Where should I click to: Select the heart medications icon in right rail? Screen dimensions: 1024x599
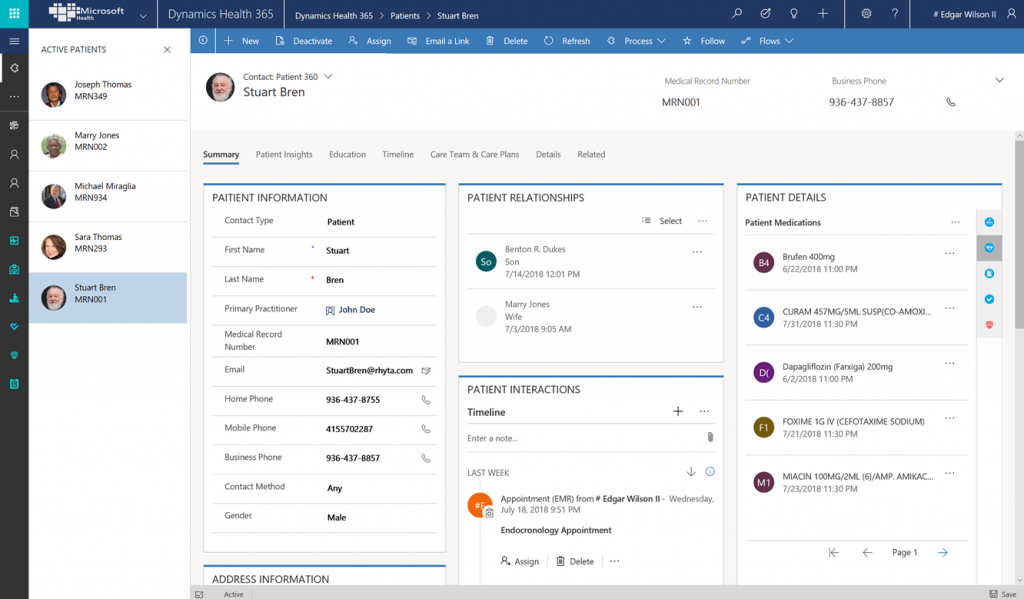tap(989, 247)
